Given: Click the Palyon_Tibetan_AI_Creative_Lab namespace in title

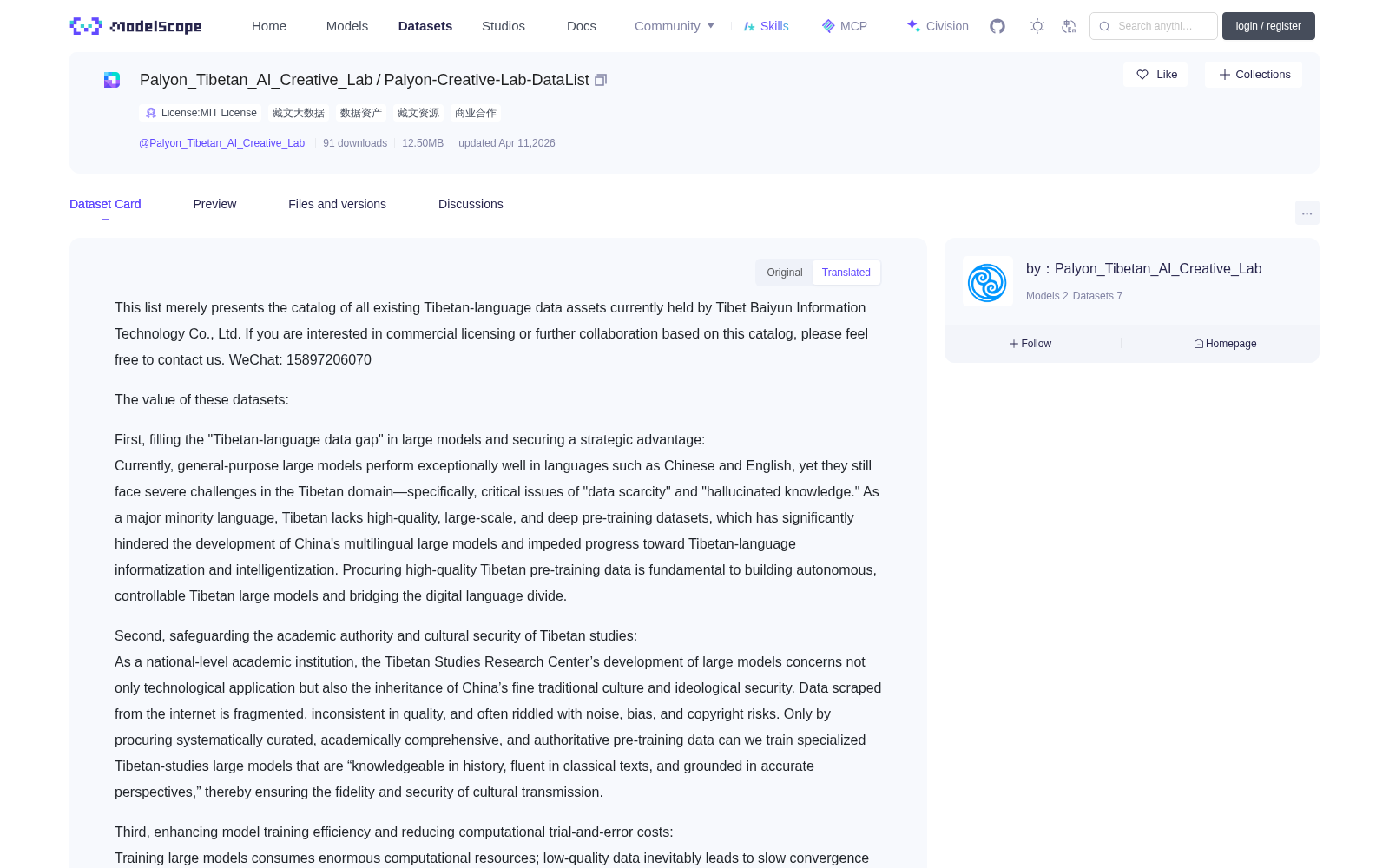Looking at the screenshot, I should pyautogui.click(x=256, y=80).
